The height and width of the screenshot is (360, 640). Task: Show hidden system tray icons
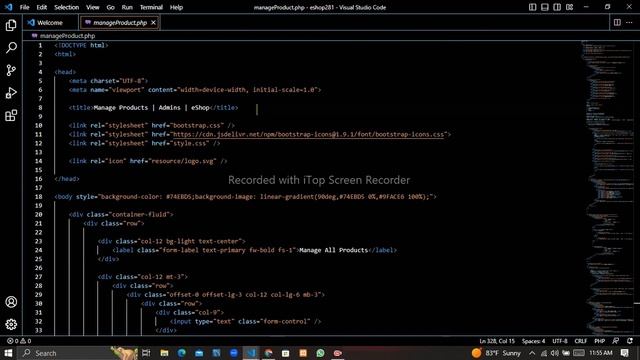click(x=532, y=353)
